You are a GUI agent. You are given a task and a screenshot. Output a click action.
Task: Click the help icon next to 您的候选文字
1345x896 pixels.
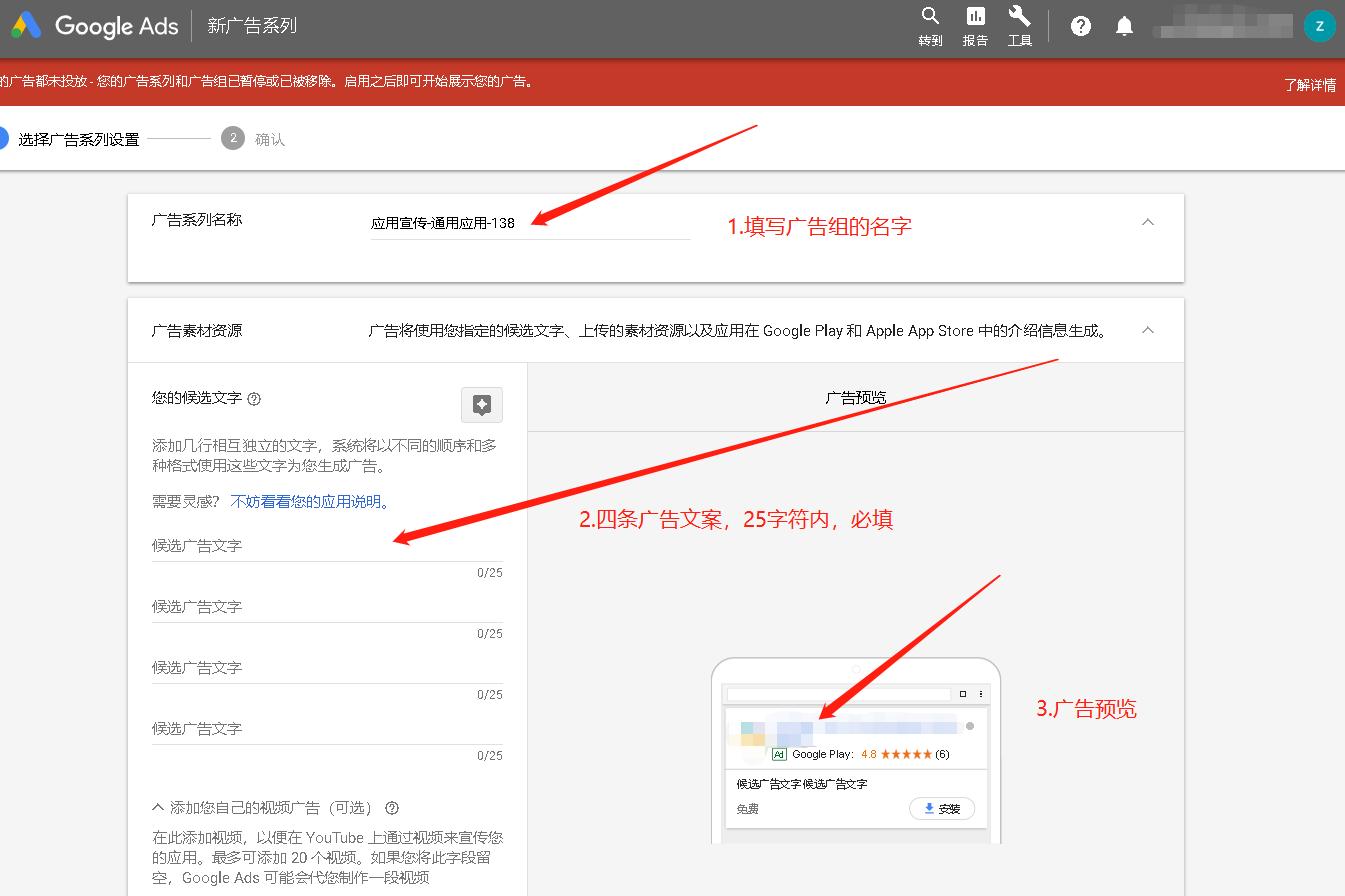click(x=253, y=398)
